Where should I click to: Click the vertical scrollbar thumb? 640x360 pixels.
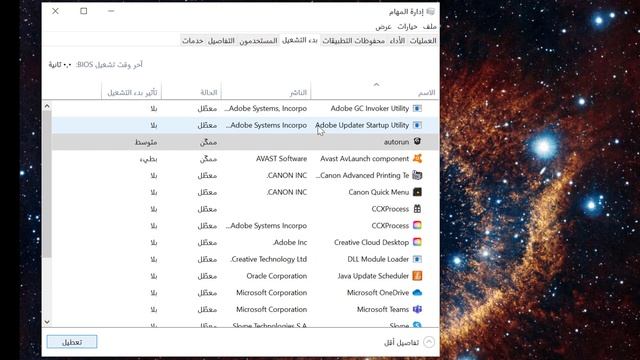coord(47,184)
